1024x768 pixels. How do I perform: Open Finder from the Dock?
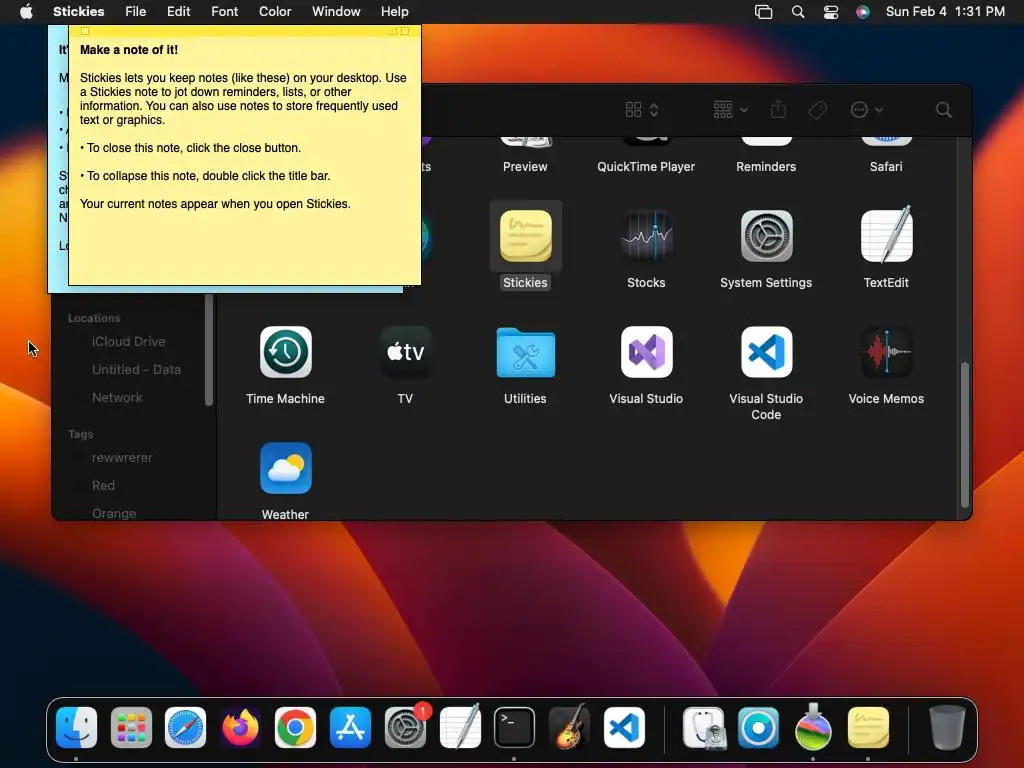pos(76,728)
